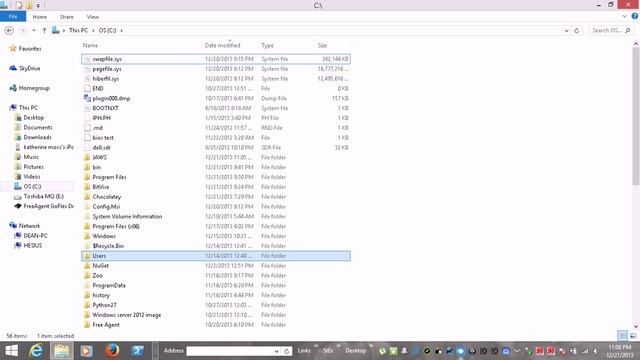Select the JAWS folder icon
The width and height of the screenshot is (640, 360).
[x=87, y=157]
